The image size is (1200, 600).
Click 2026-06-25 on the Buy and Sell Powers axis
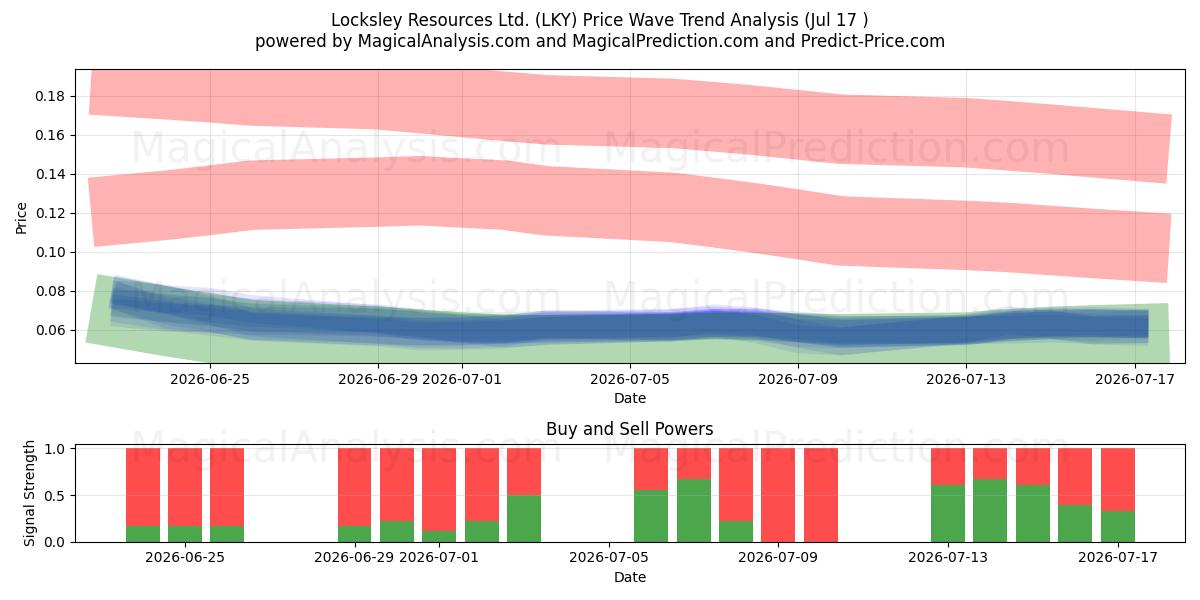point(185,558)
